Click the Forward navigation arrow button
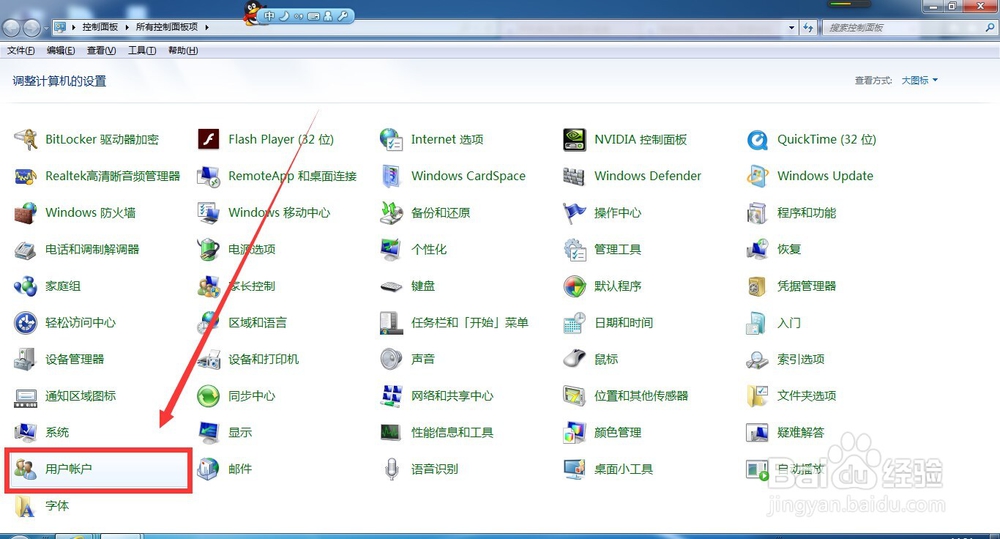The height and width of the screenshot is (539, 1000). tap(32, 27)
